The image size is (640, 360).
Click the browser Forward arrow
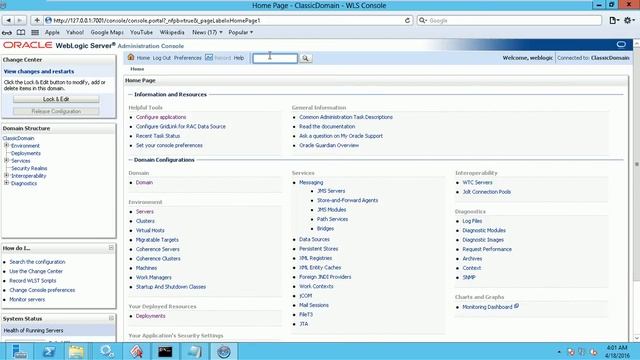(20, 20)
